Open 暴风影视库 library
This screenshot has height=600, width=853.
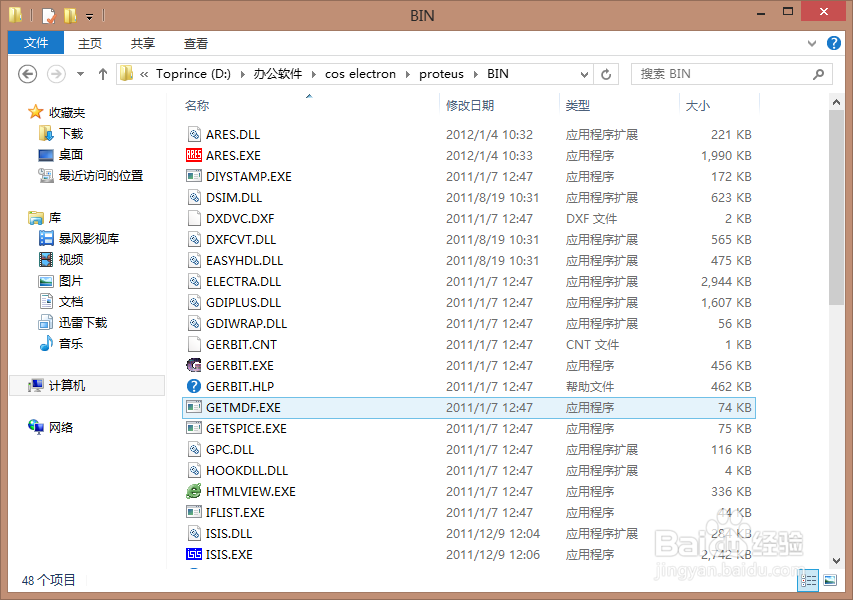(x=89, y=238)
